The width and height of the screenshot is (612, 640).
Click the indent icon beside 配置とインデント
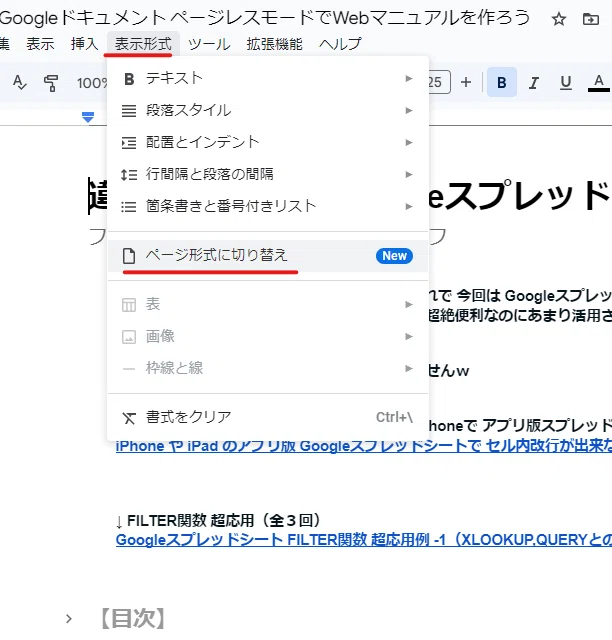pos(129,142)
